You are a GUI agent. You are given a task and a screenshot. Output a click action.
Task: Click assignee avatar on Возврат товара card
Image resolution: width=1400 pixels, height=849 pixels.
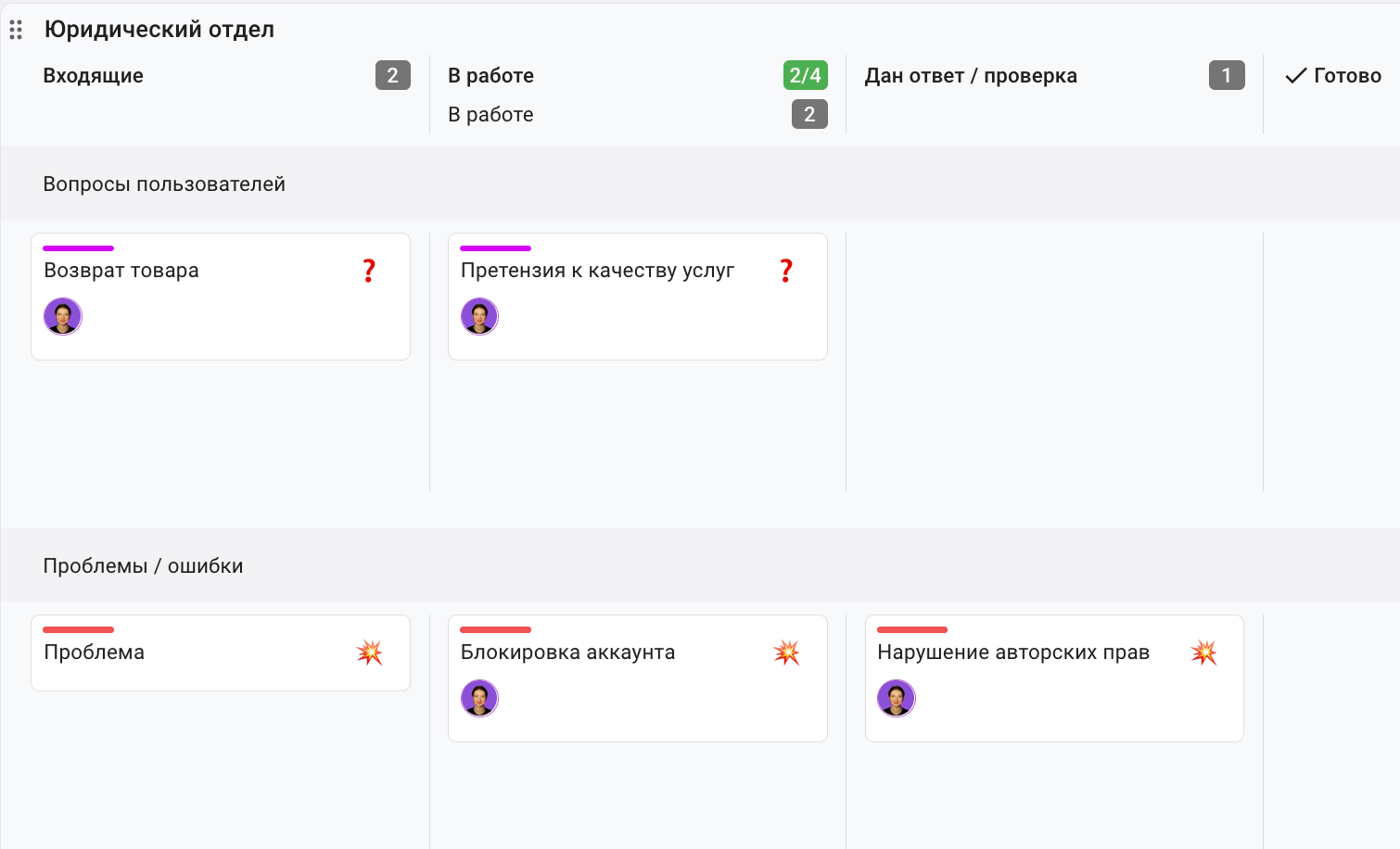point(63,317)
